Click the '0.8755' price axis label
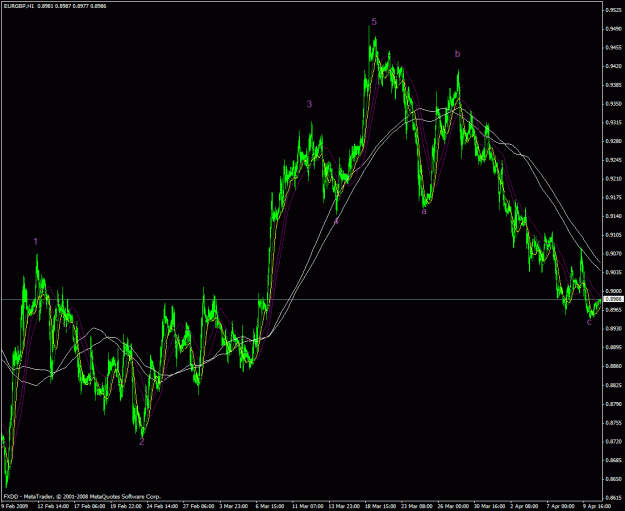 coord(614,423)
